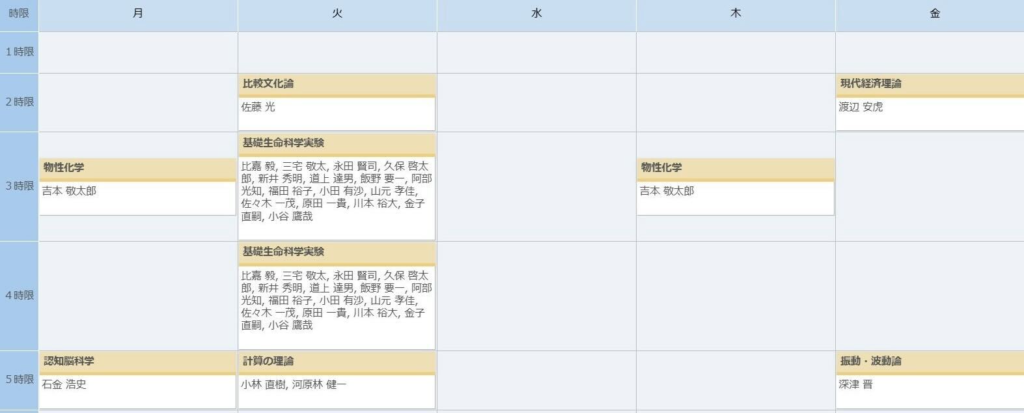Viewport: 1024px width, 413px height.
Task: View the 振動・波動論 course on Friday
Action: pyautogui.click(x=870, y=360)
